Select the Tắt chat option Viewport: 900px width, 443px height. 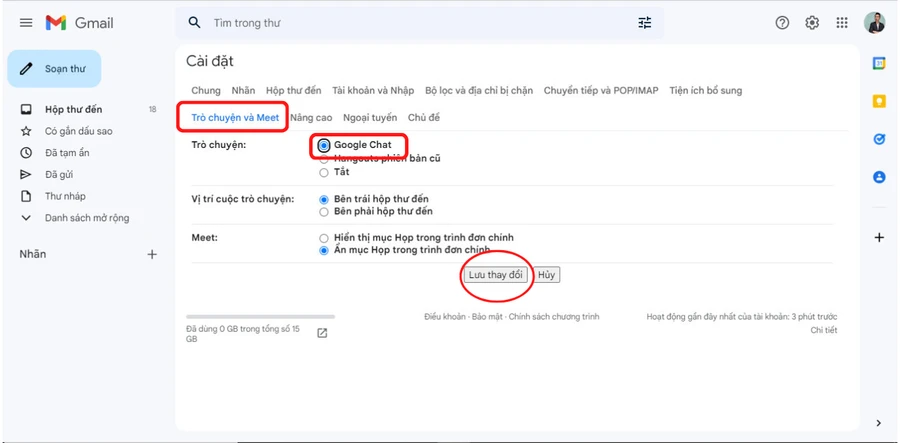324,173
